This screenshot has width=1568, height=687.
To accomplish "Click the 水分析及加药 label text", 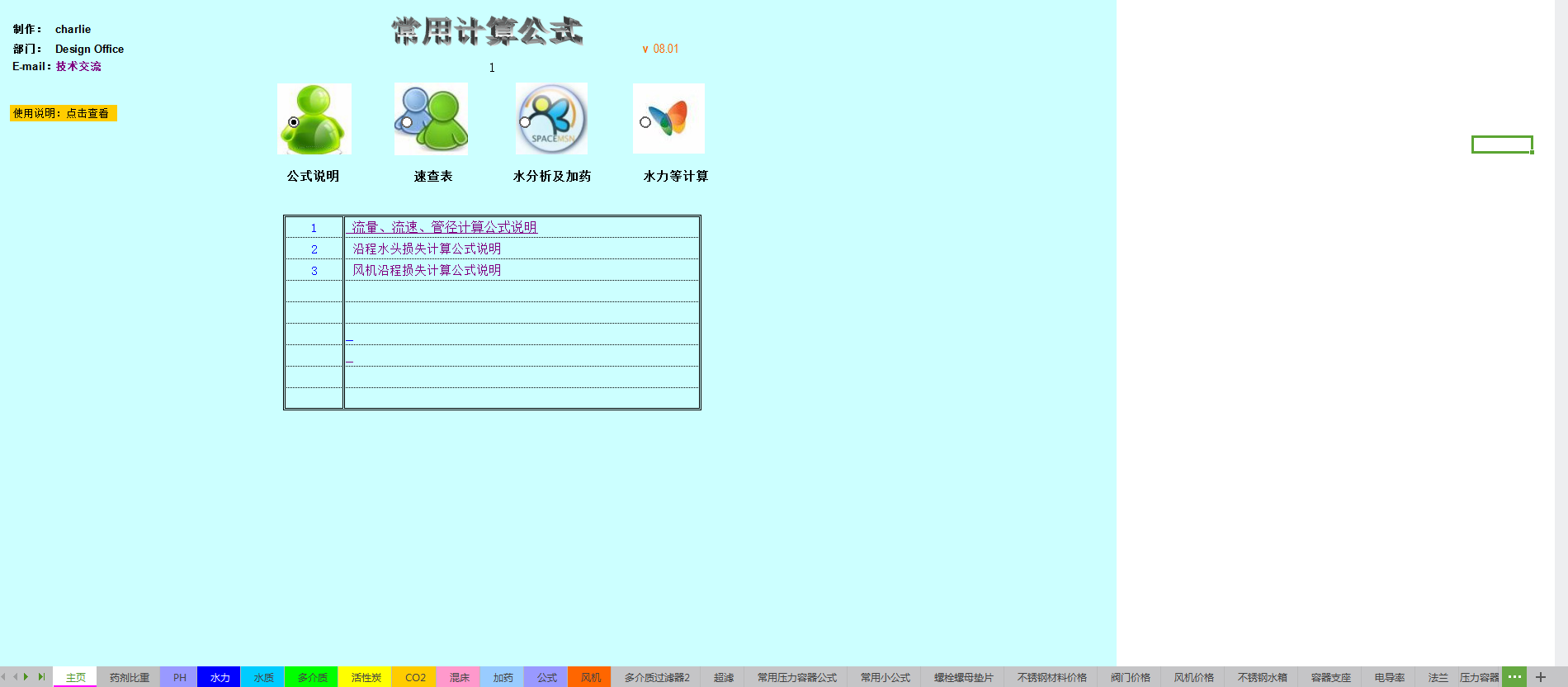I will (552, 176).
